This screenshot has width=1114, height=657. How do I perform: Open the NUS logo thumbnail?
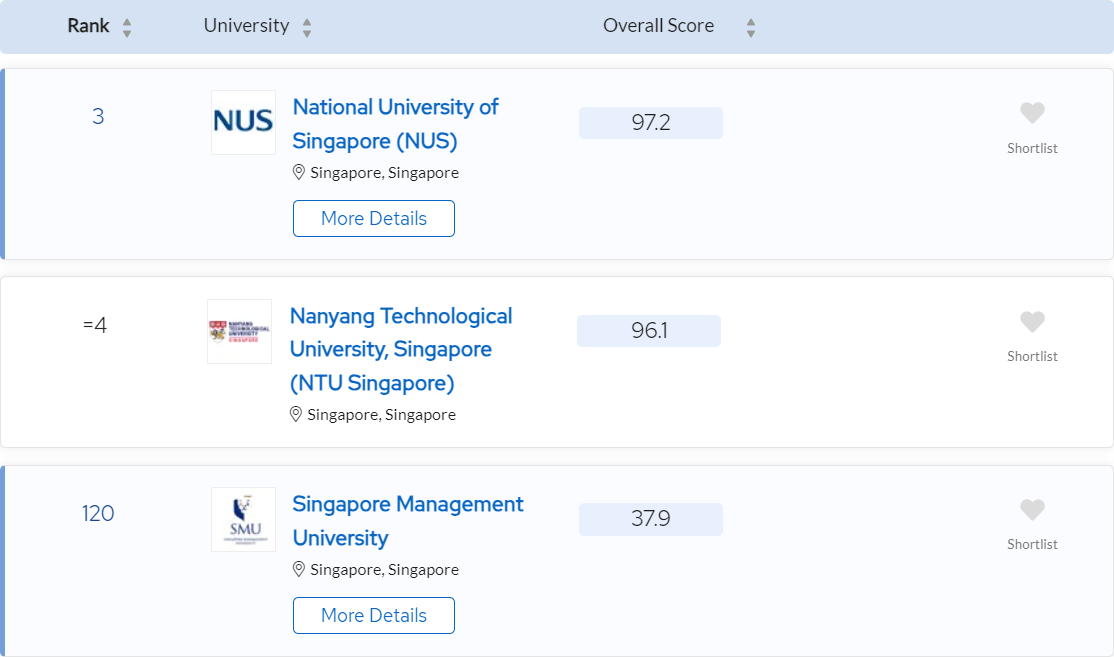244,122
